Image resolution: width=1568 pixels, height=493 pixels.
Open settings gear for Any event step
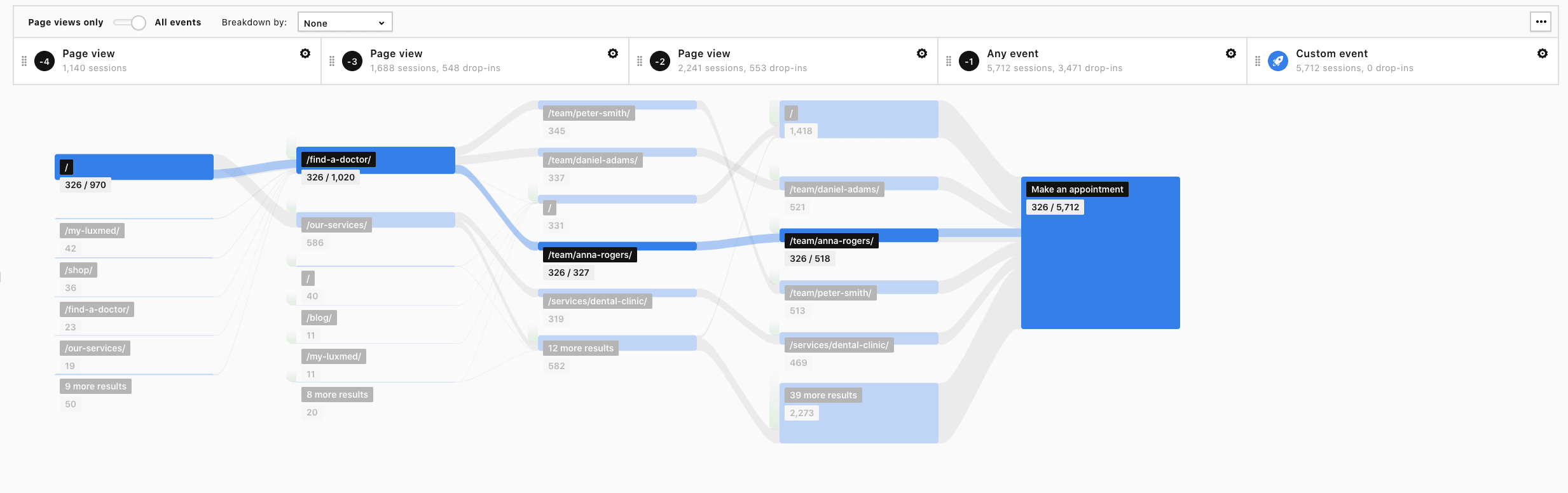[x=1231, y=53]
